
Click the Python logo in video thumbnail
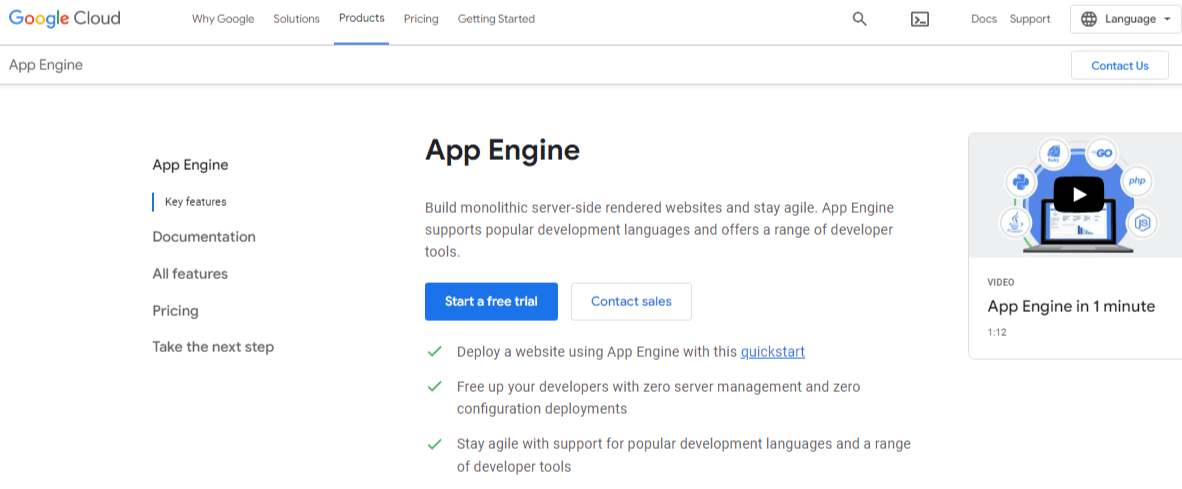1021,182
